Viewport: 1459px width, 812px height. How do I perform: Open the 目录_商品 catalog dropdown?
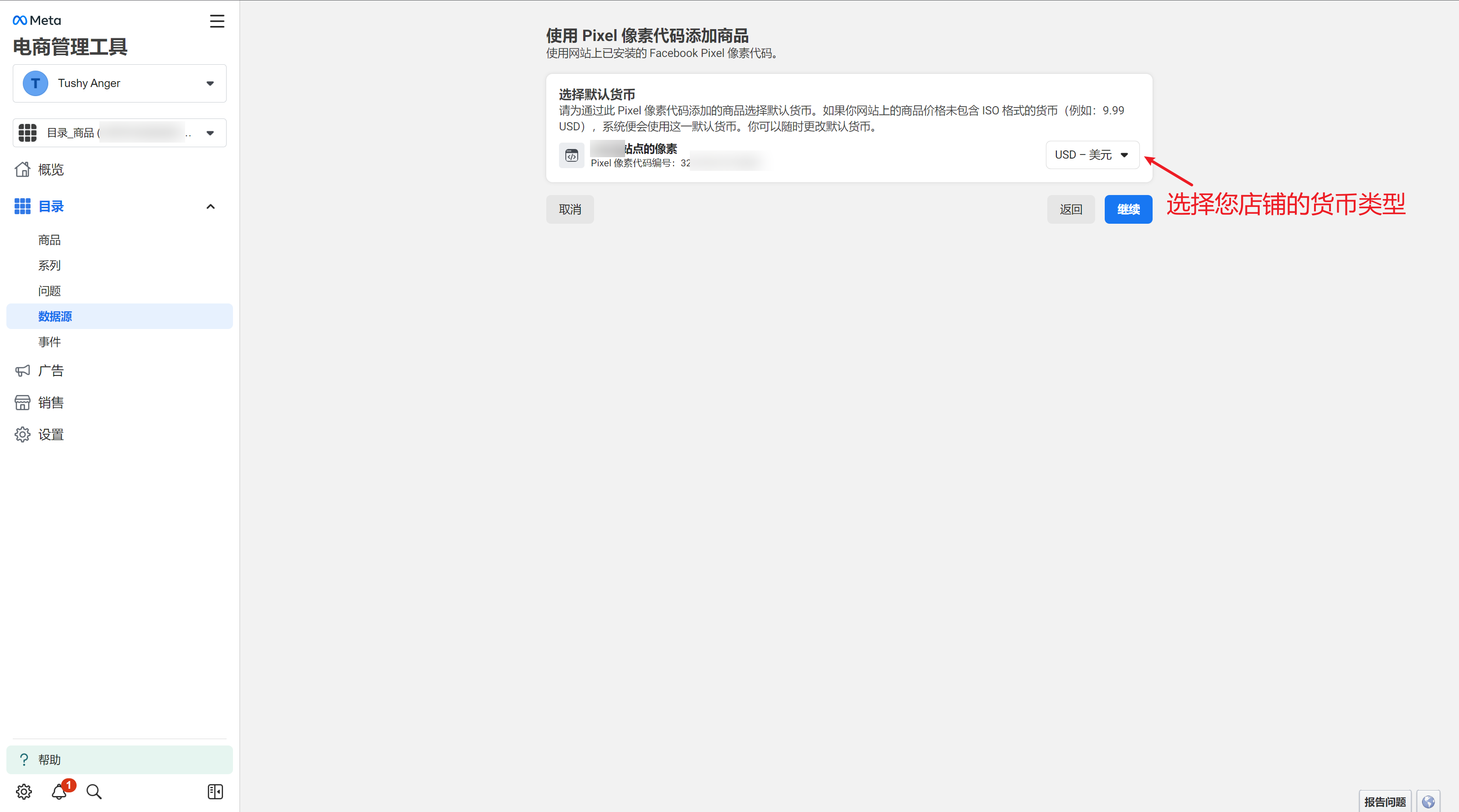tap(119, 133)
